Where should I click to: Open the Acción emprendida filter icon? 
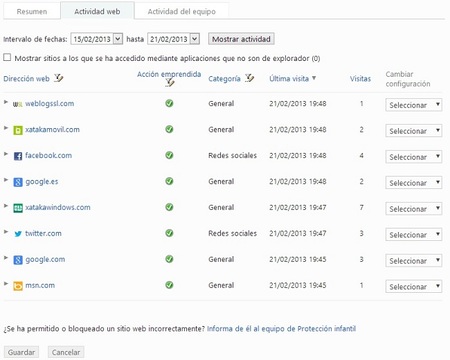(x=170, y=82)
